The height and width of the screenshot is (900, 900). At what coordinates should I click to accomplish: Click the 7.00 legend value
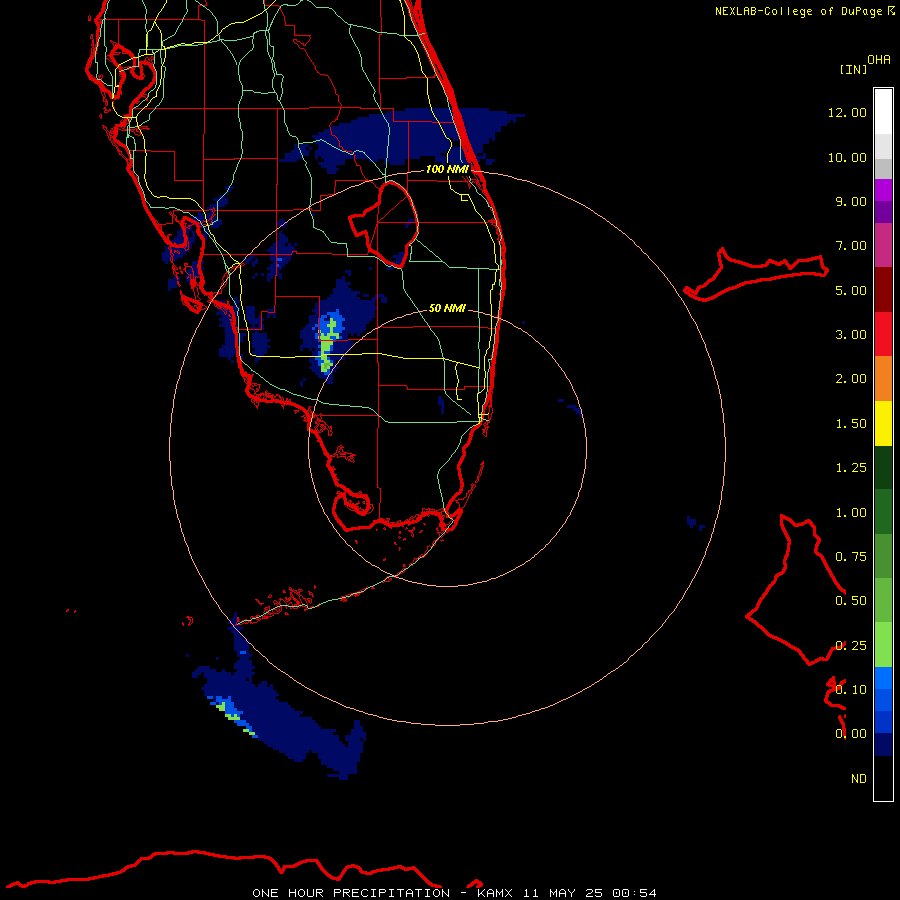[x=851, y=246]
